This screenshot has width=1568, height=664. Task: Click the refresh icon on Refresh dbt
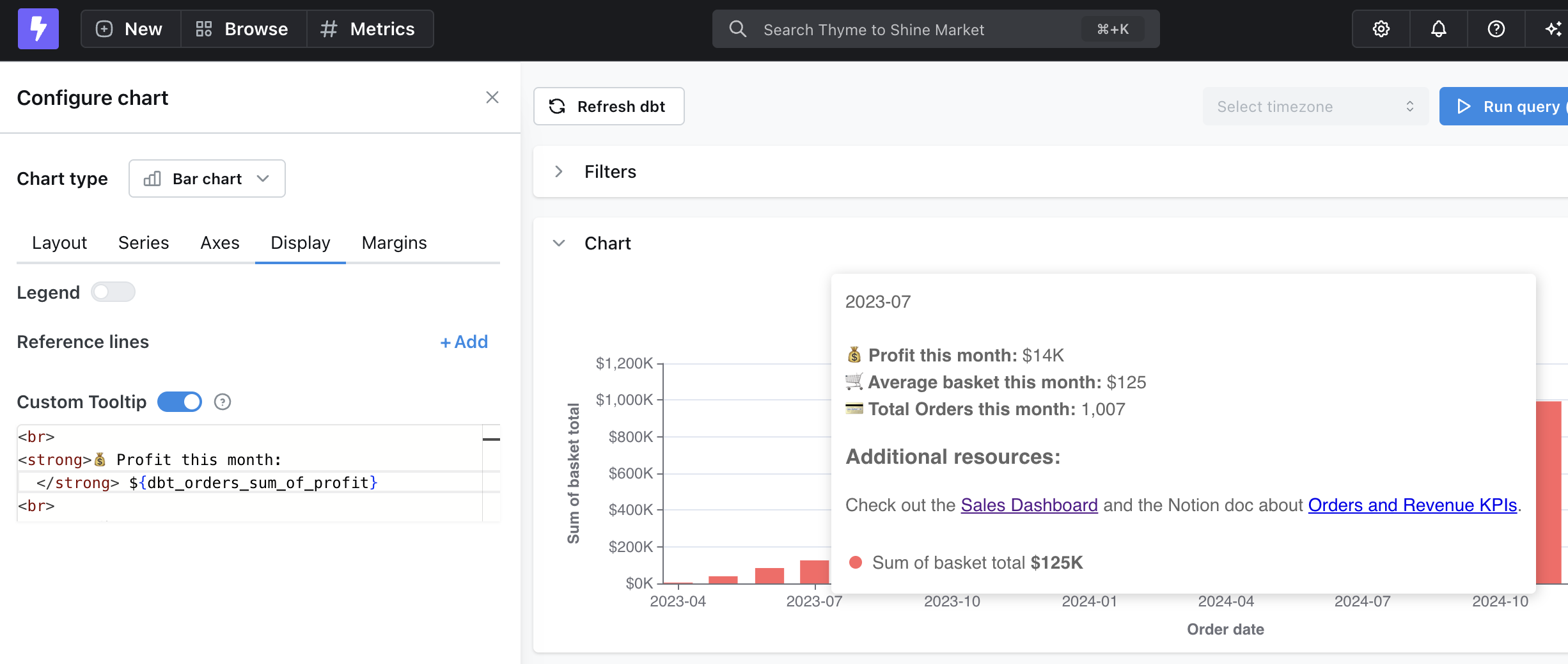point(557,106)
